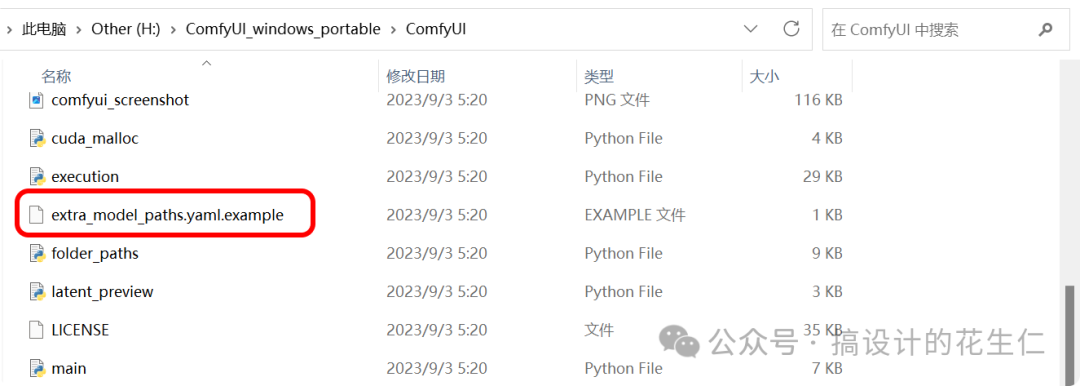Open the chevron after Other (H:)
1080x386 pixels.
click(x=173, y=29)
